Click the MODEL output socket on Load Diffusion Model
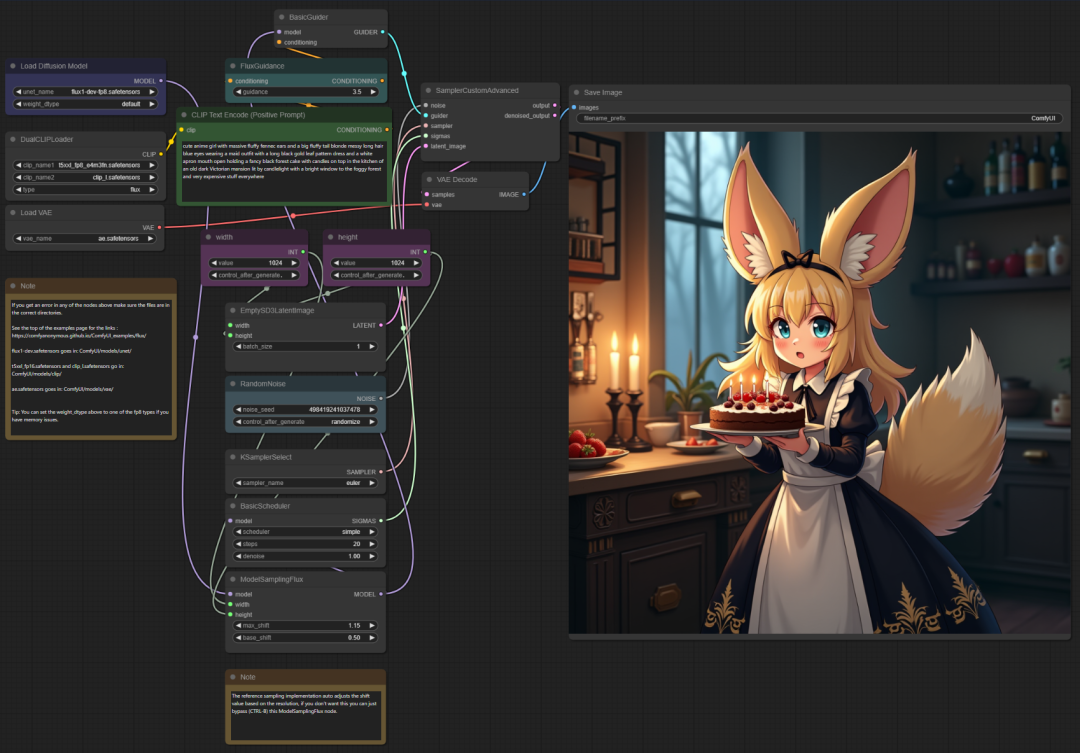This screenshot has width=1080, height=753. (161, 81)
